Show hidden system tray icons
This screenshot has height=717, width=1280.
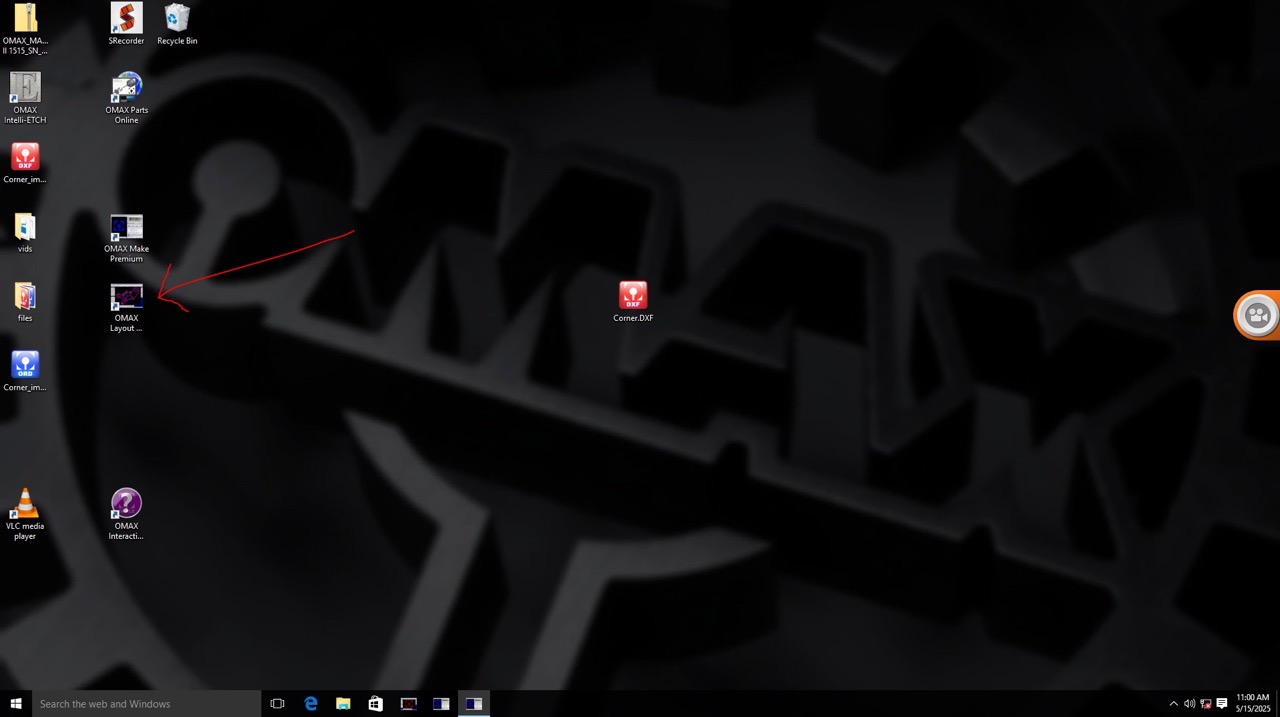(x=1173, y=704)
